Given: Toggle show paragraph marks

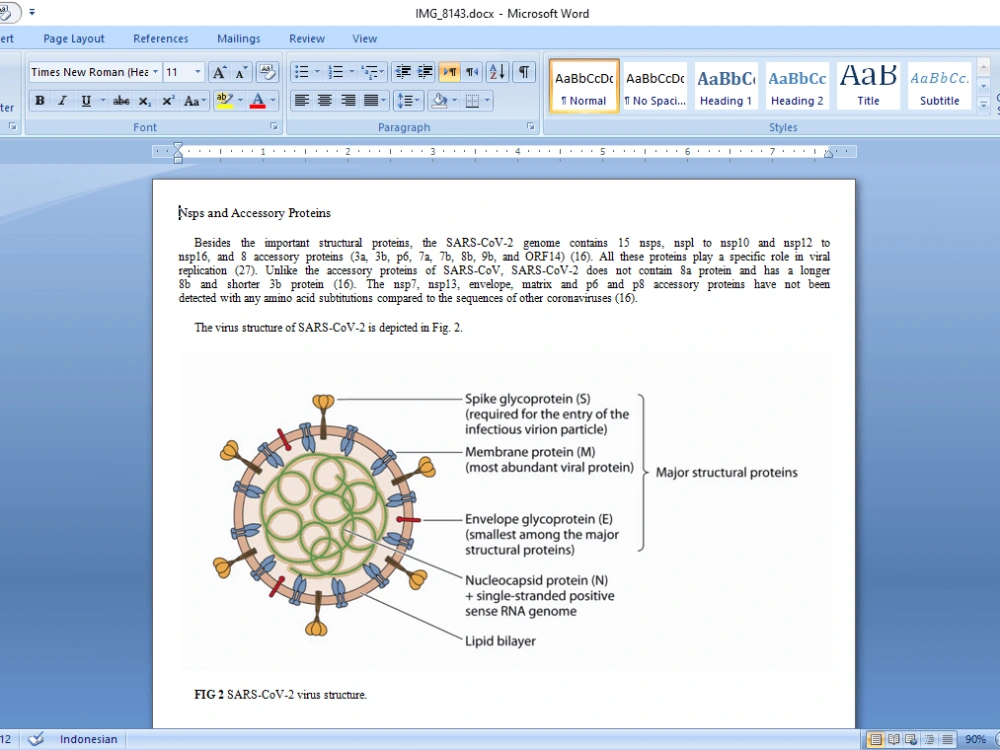Looking at the screenshot, I should pyautogui.click(x=524, y=72).
